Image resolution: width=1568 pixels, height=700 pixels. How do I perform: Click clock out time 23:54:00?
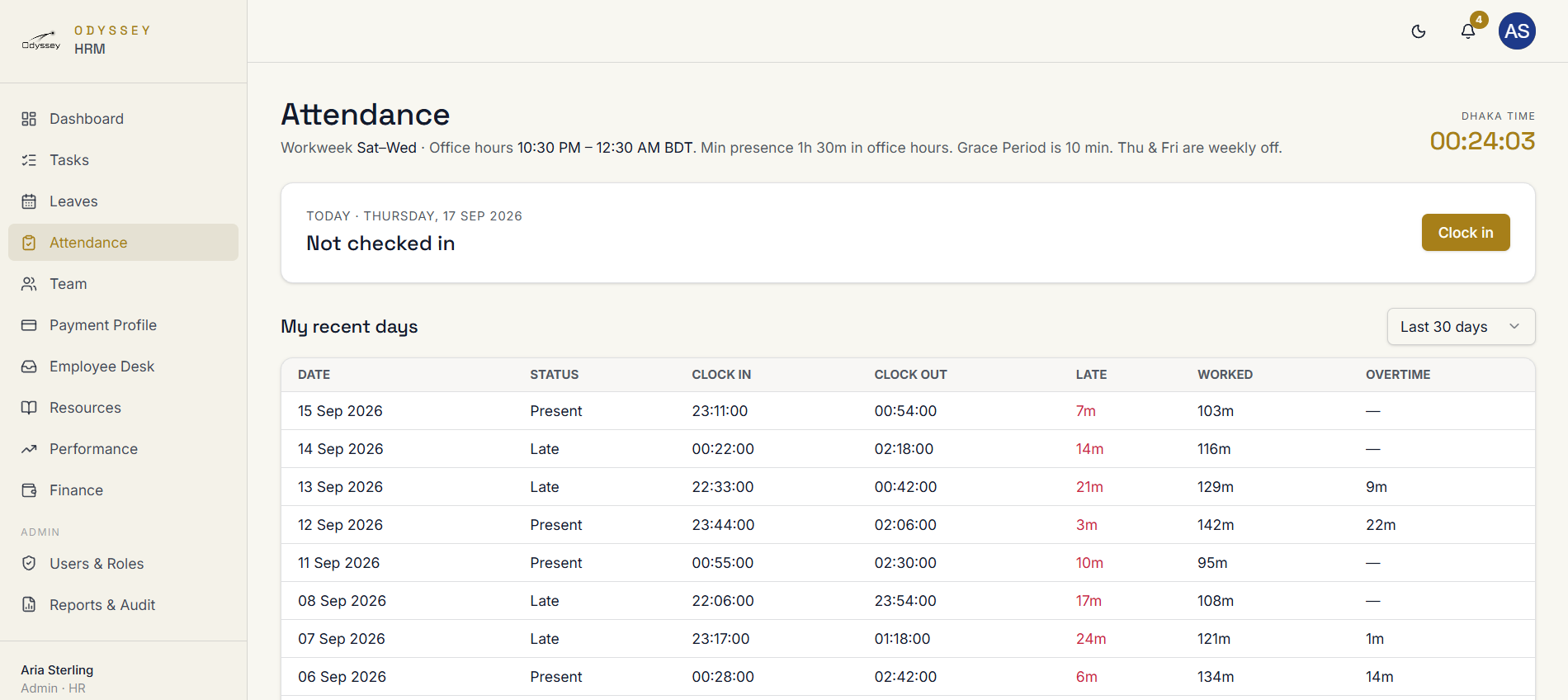pos(905,601)
